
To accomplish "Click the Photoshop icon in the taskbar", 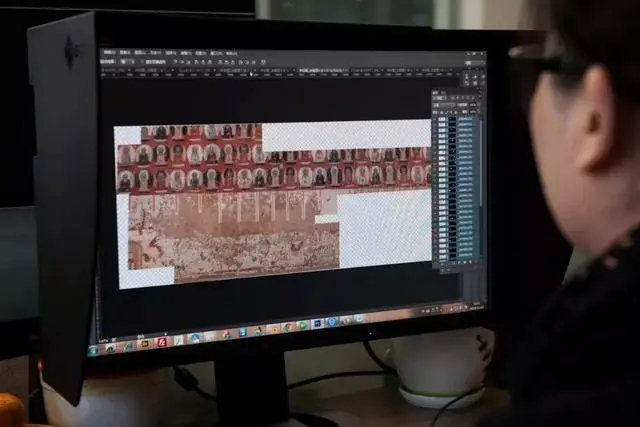I will click(x=317, y=324).
